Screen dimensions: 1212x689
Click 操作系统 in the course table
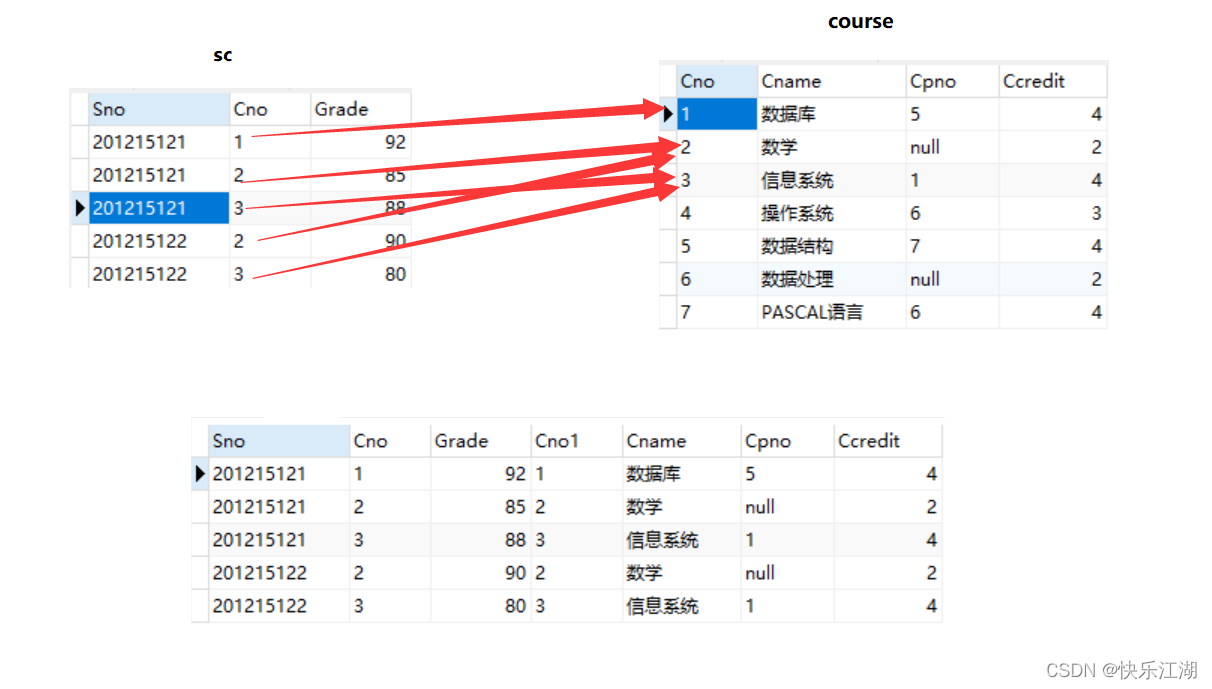(832, 213)
